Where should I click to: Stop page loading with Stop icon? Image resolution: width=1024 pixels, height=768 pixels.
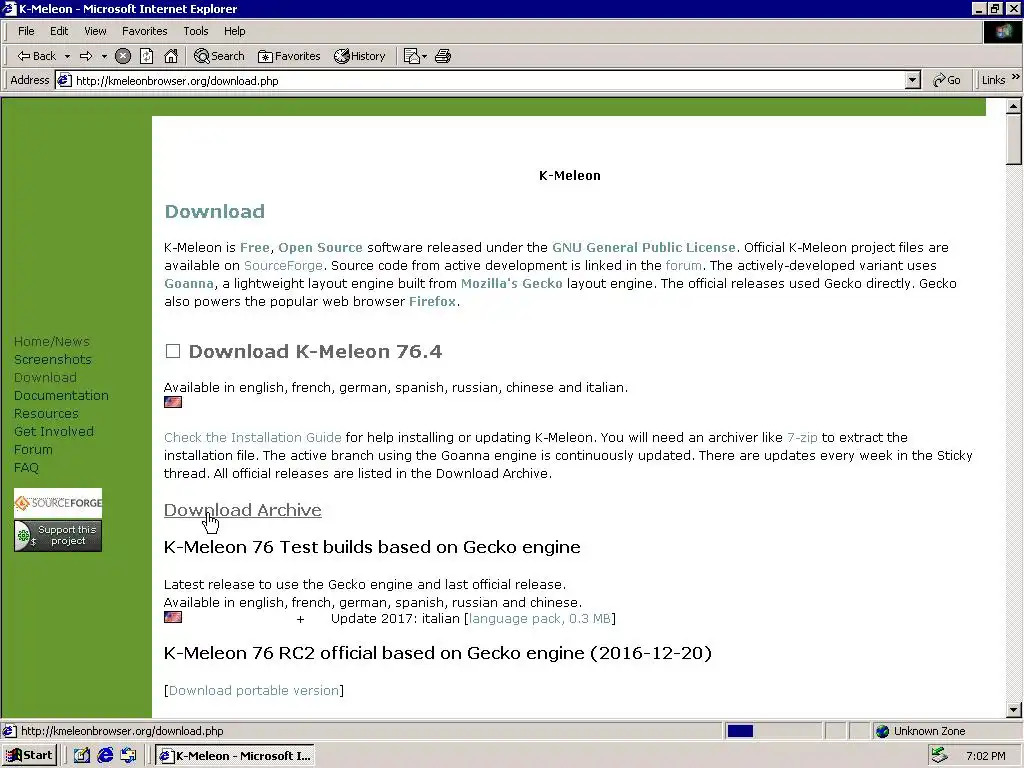coord(123,56)
